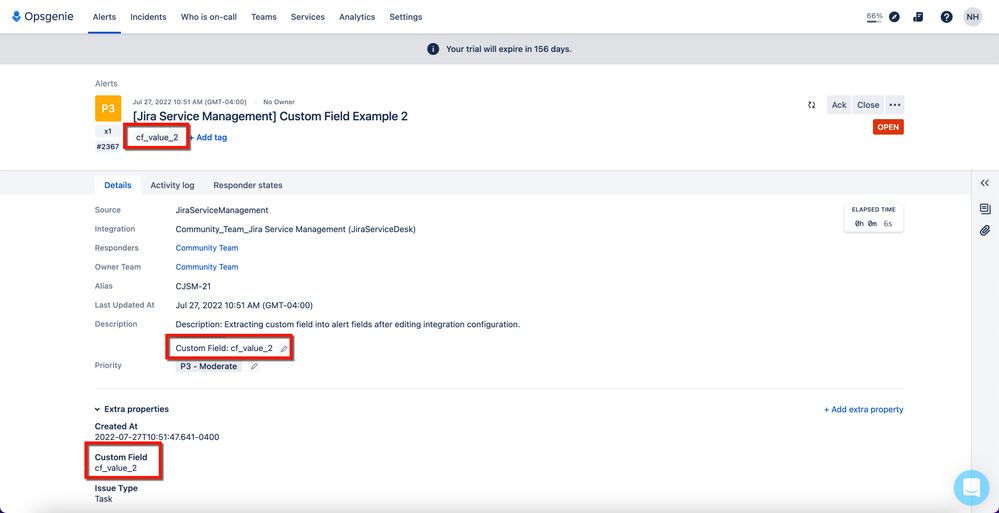Open the Services menu
This screenshot has height=513, width=999.
coord(308,17)
